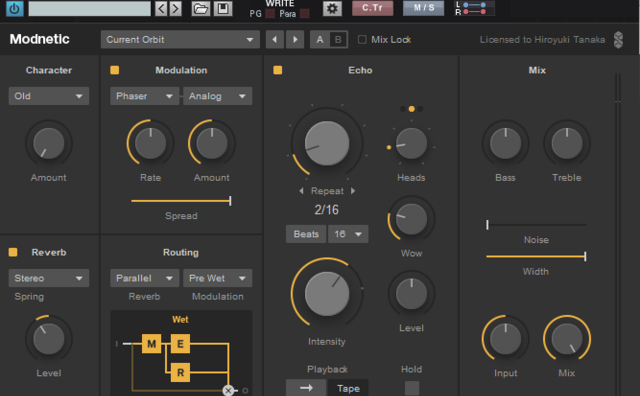
Task: Toggle Reverb section on/off
Action: click(13, 252)
